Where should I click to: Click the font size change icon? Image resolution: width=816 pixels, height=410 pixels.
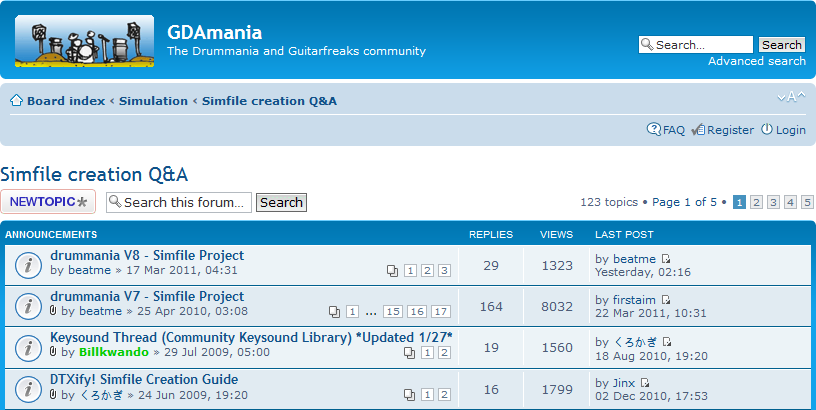click(x=790, y=97)
